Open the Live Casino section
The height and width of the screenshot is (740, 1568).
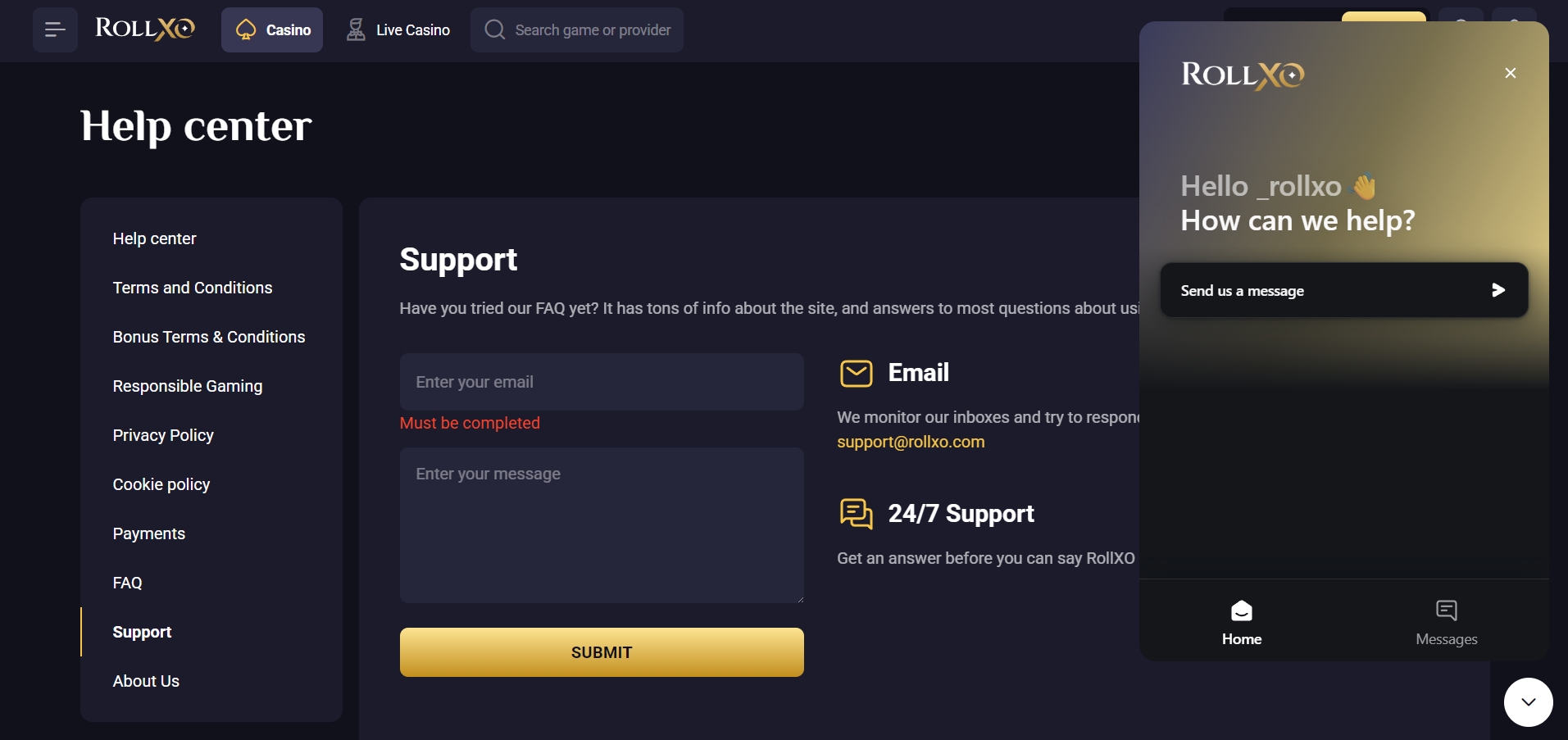398,30
